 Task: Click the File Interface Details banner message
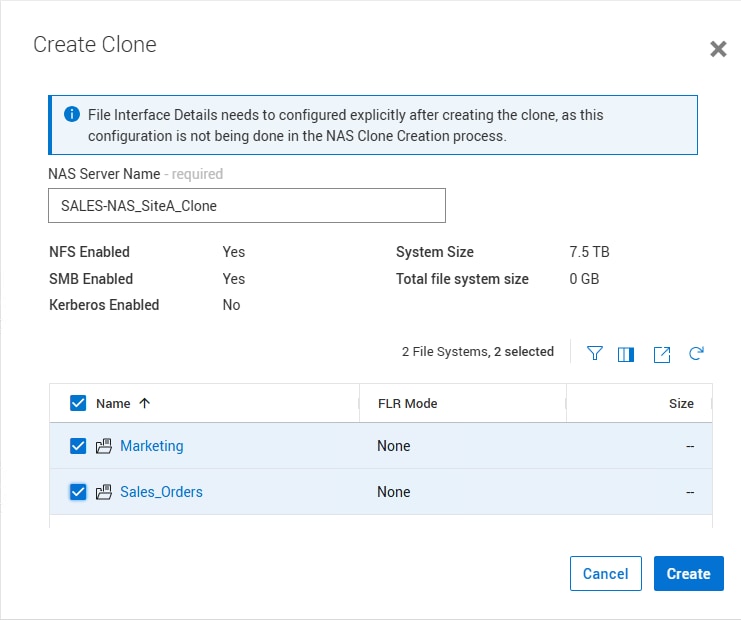(x=345, y=125)
